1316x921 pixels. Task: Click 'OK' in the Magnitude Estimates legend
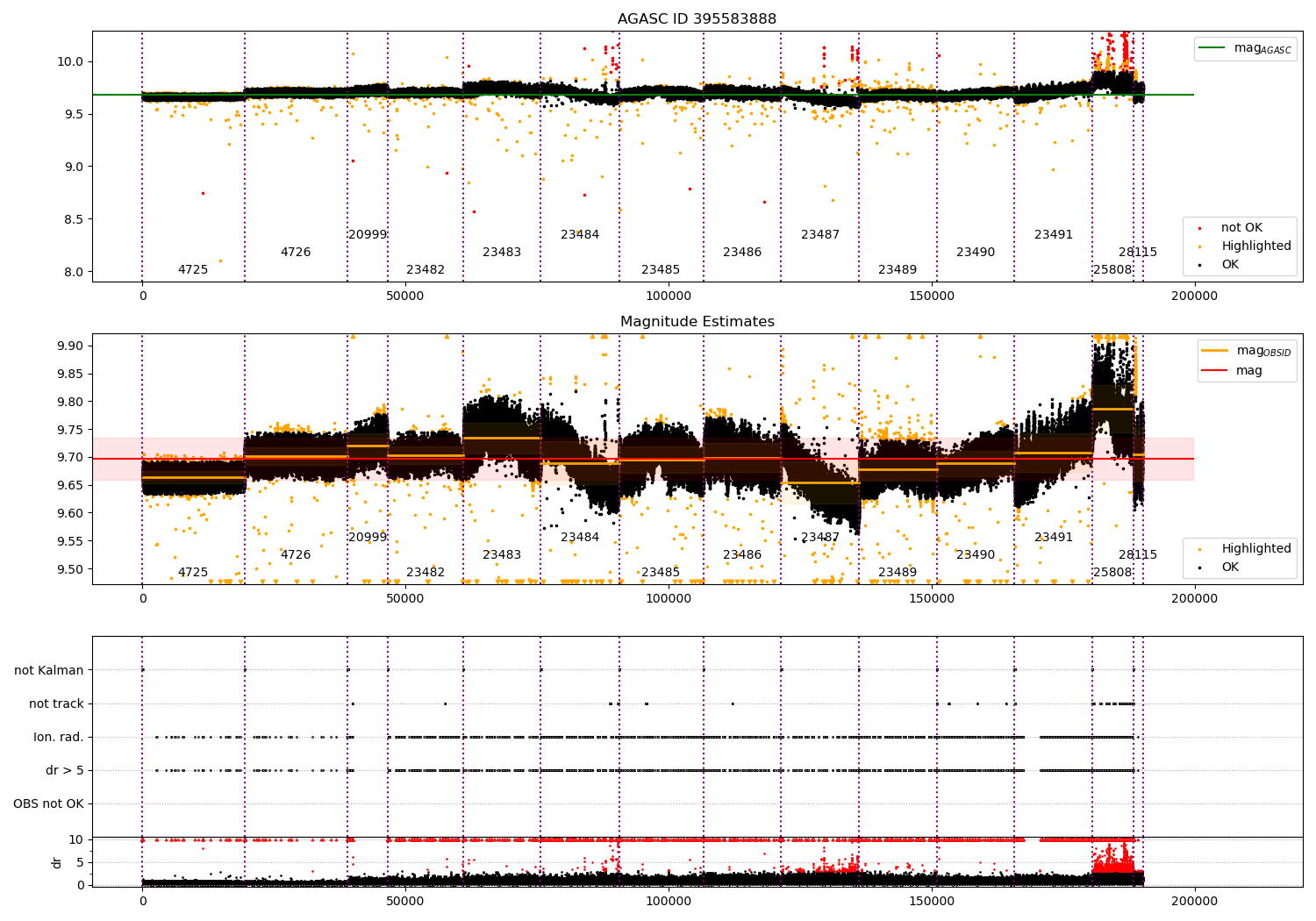(x=1230, y=567)
